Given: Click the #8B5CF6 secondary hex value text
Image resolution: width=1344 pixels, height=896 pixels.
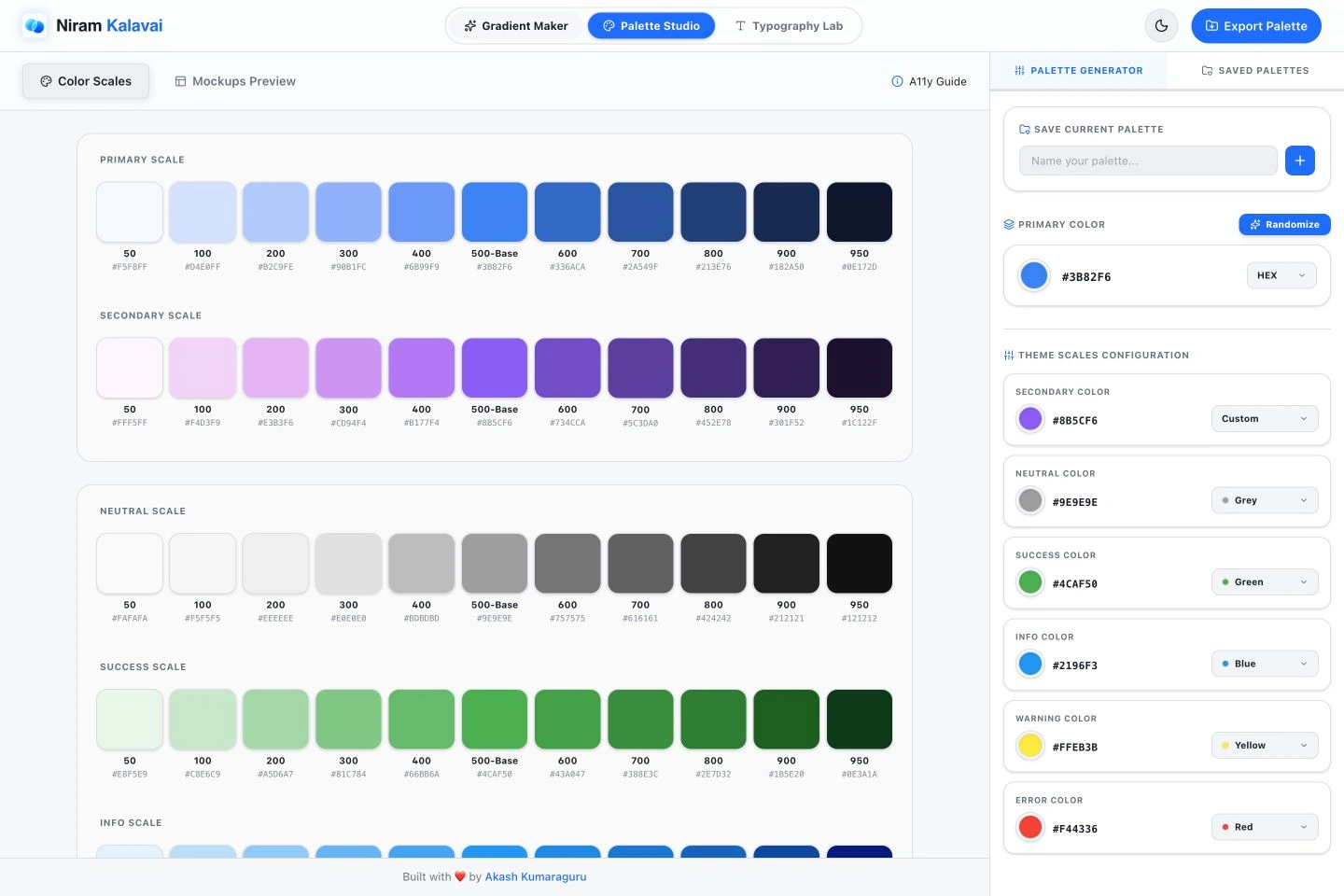Looking at the screenshot, I should [1075, 421].
